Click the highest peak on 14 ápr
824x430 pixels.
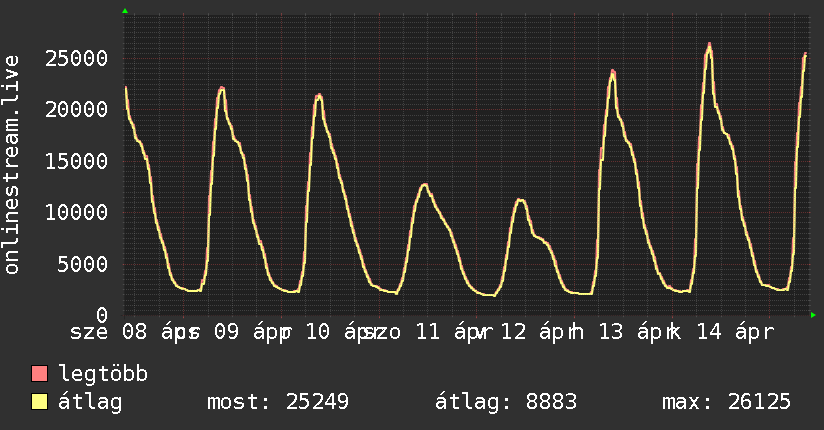709,46
